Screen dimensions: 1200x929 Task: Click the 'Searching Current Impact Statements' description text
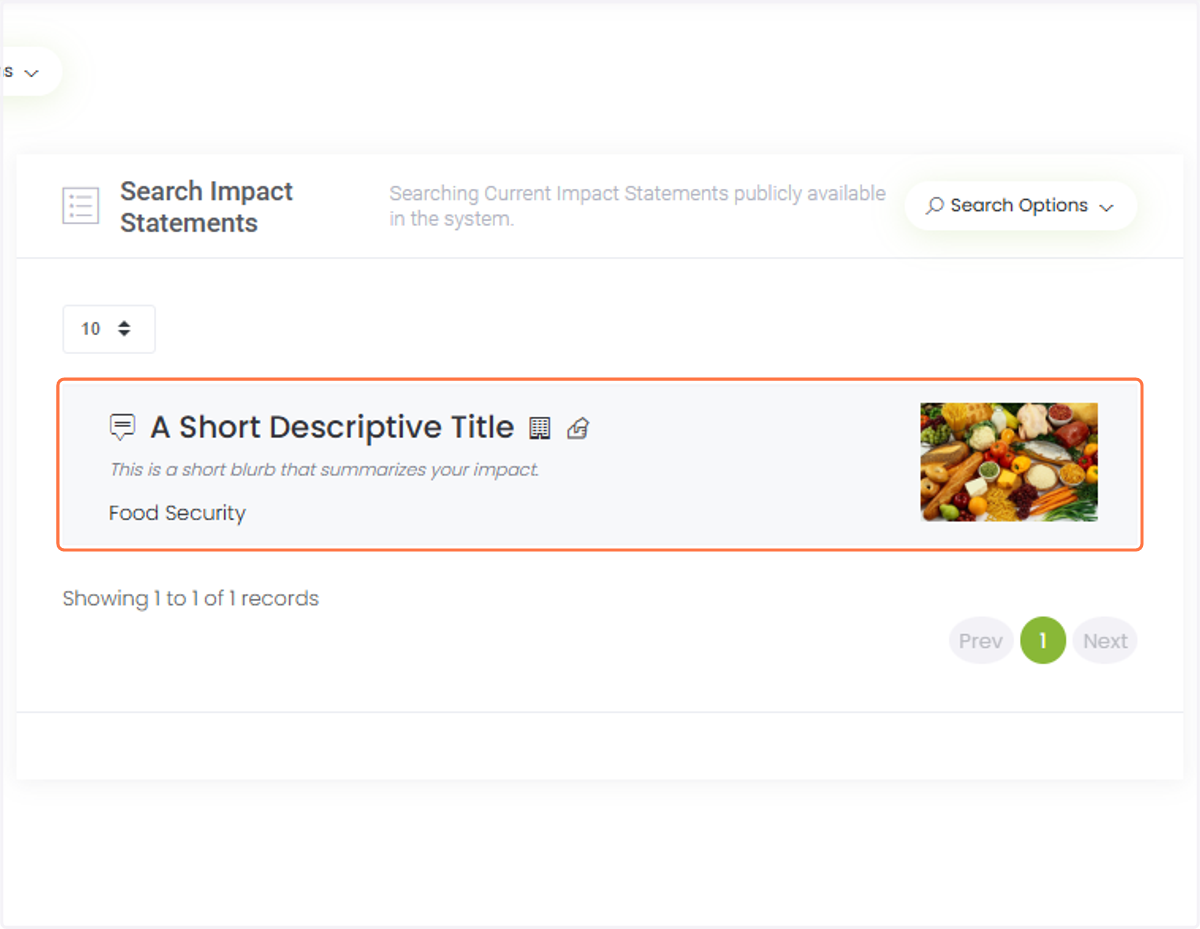pos(637,206)
